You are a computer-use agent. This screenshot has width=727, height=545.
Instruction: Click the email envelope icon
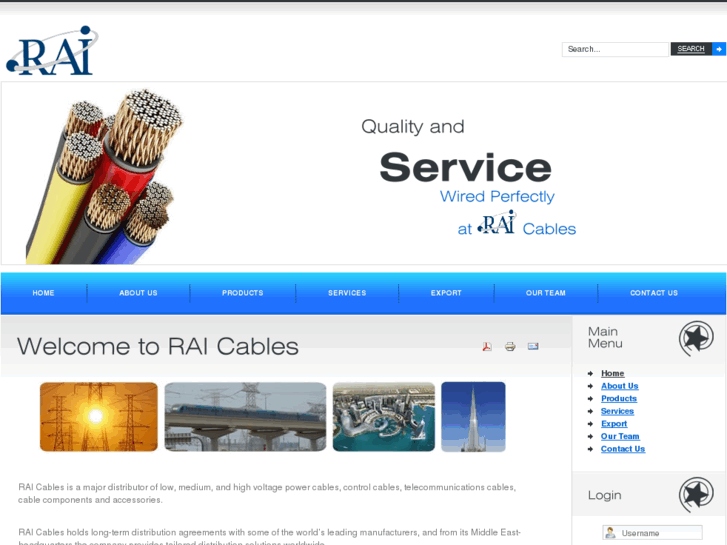533,346
